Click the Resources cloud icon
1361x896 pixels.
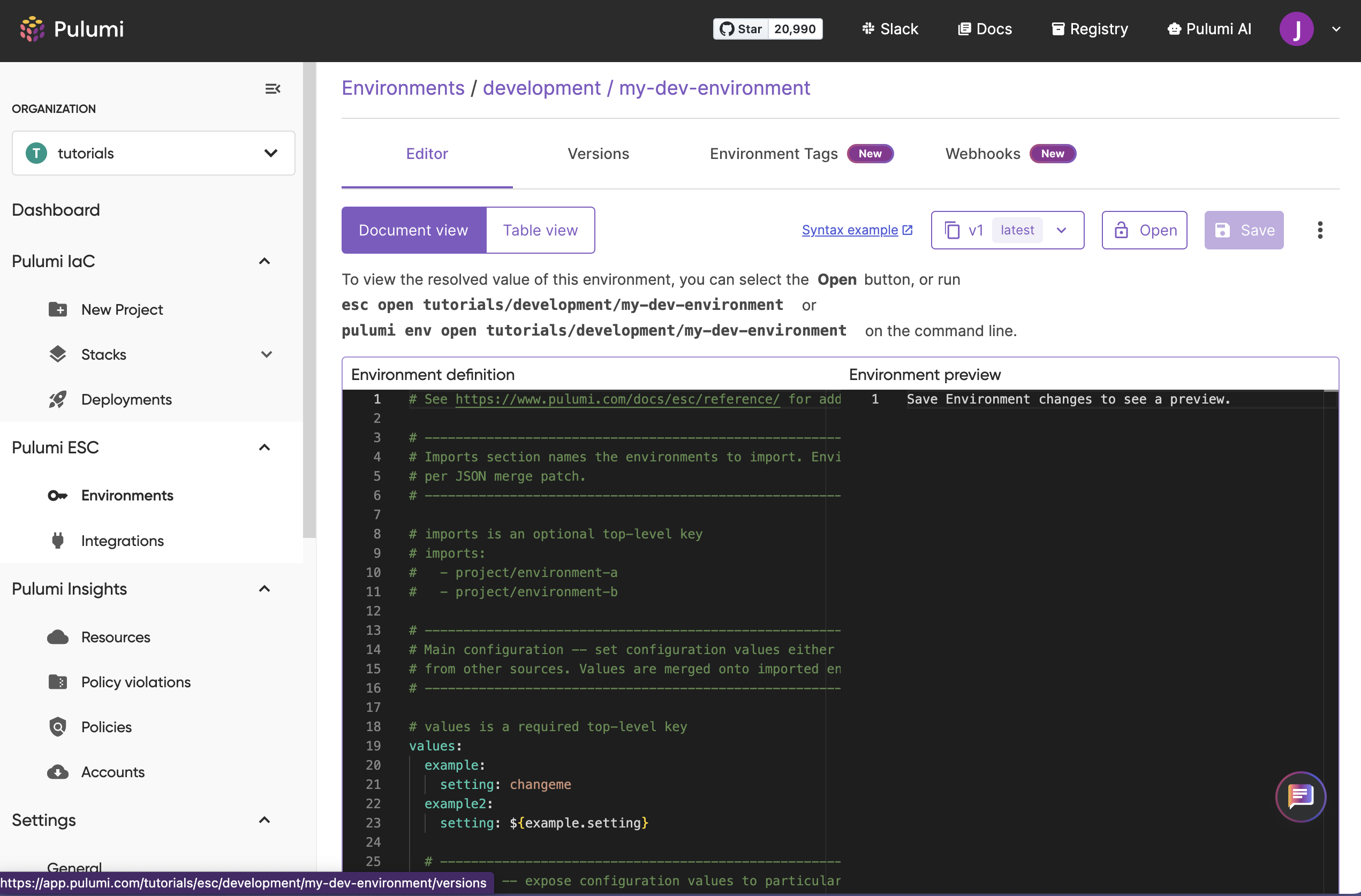click(58, 637)
